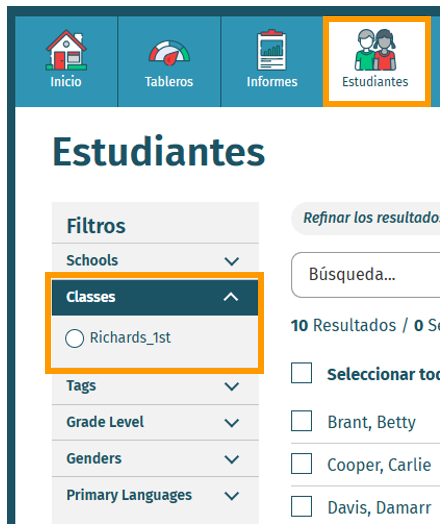The width and height of the screenshot is (442, 531).
Task: Check the Seleccionar todo checkbox
Action: click(301, 373)
